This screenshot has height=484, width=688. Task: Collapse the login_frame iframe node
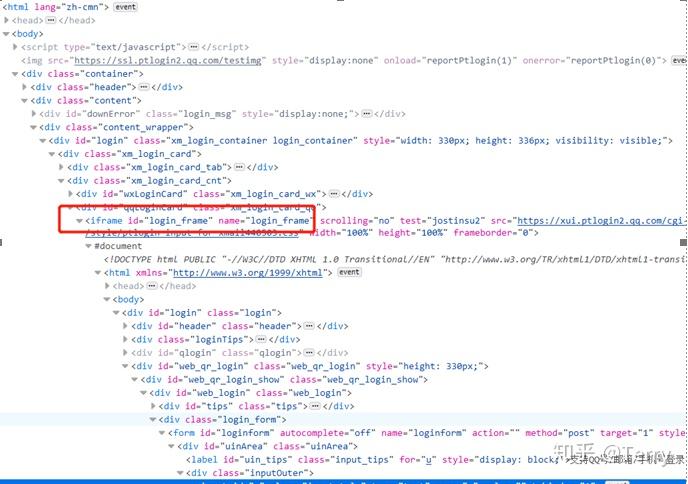point(79,221)
